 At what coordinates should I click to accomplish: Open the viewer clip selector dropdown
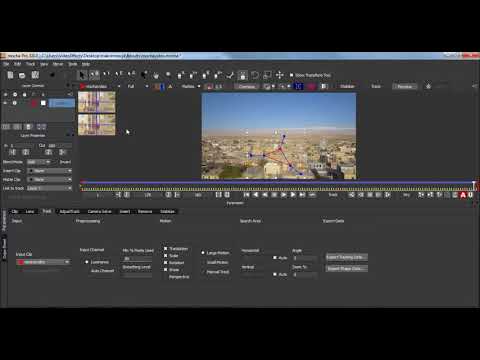pyautogui.click(x=100, y=87)
